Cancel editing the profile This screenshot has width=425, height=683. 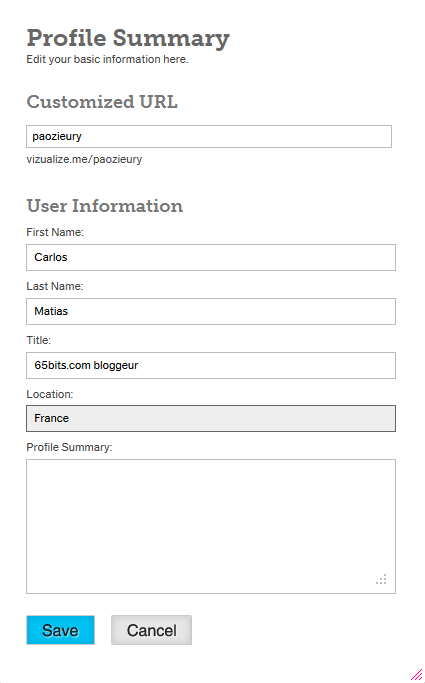tap(152, 630)
